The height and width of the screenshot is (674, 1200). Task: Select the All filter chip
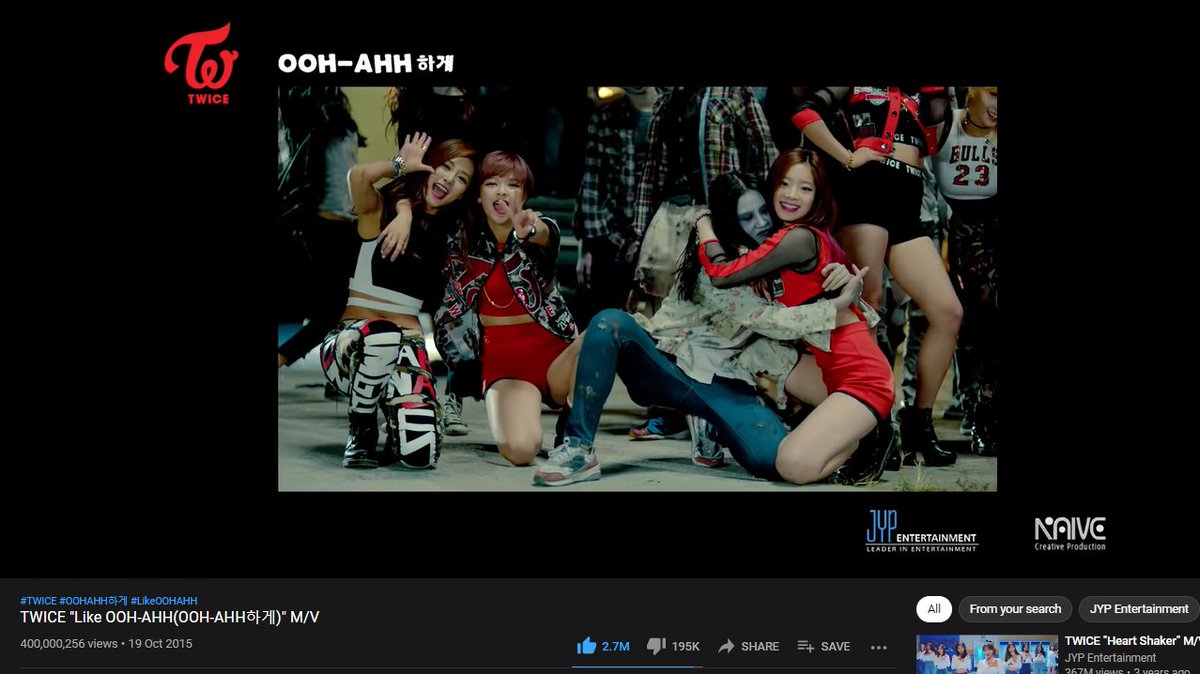point(933,609)
